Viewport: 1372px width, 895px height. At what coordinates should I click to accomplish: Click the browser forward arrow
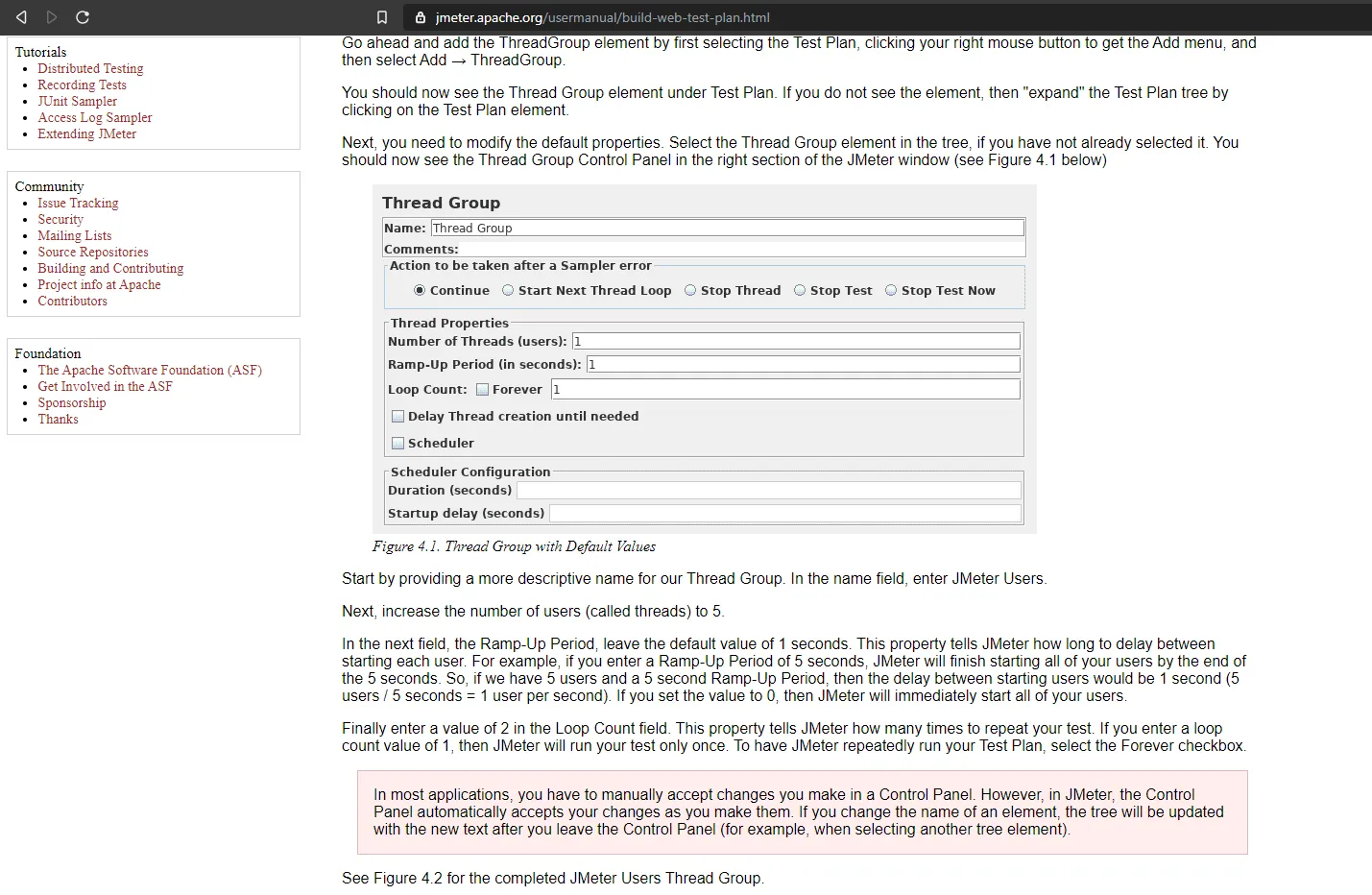pyautogui.click(x=52, y=17)
